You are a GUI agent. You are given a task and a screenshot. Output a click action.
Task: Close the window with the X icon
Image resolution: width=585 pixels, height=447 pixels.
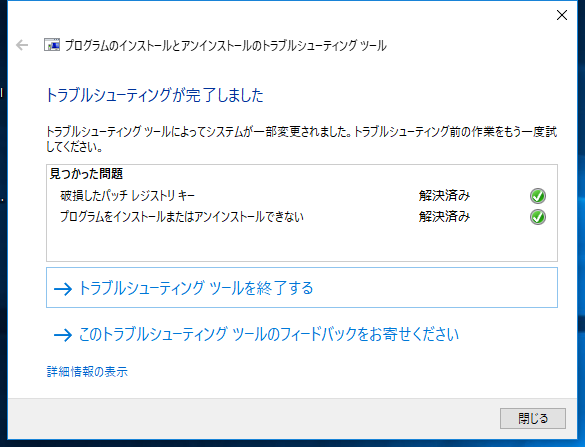561,15
